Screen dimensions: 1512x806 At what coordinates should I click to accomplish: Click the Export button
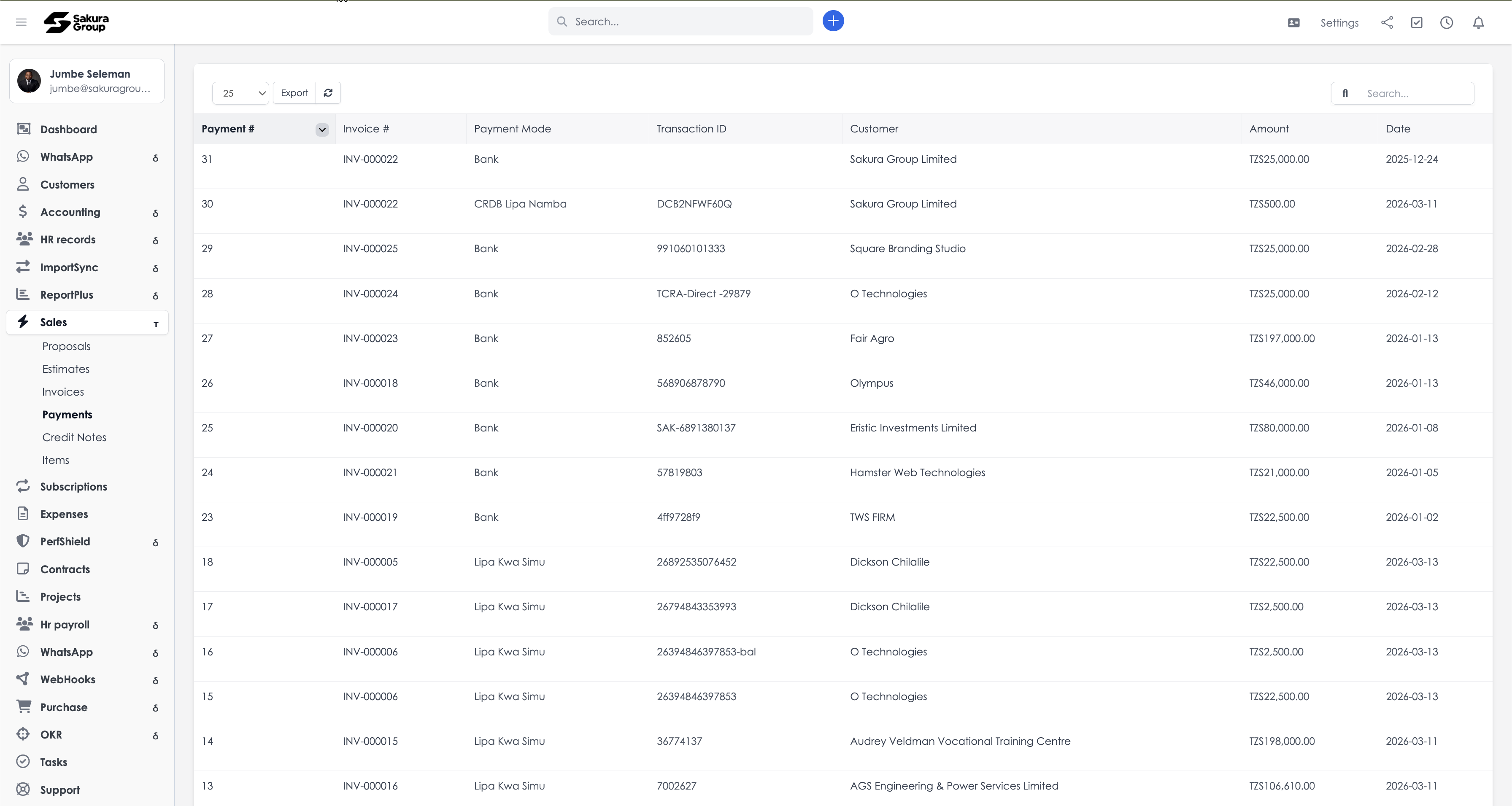coord(294,93)
